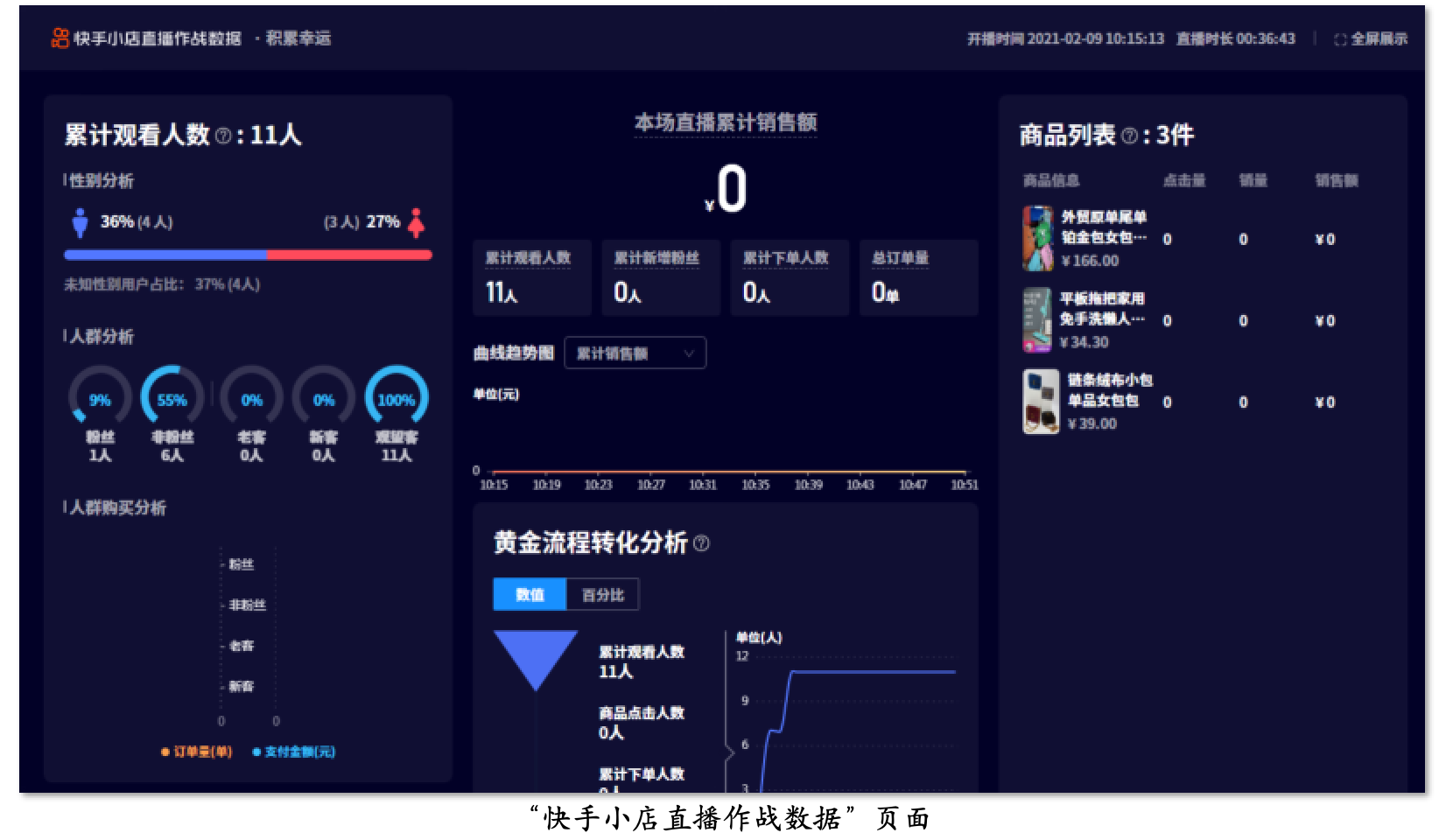Click help icon next to 黄金流程转化分析
This screenshot has height=840, width=1446.
click(x=701, y=543)
